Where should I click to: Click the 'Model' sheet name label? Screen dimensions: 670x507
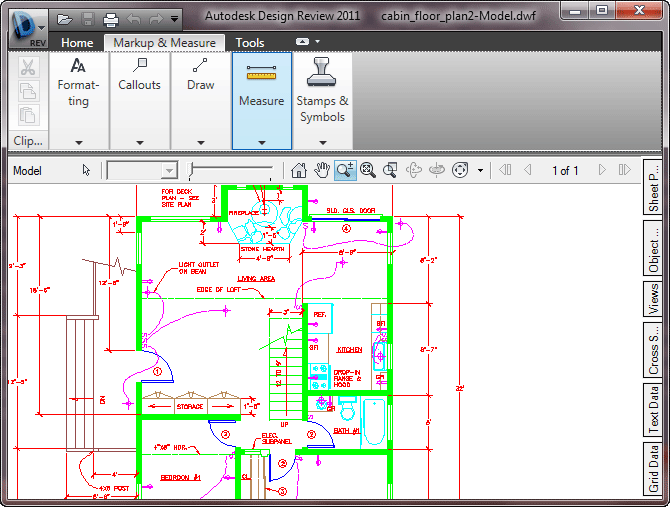tap(27, 171)
